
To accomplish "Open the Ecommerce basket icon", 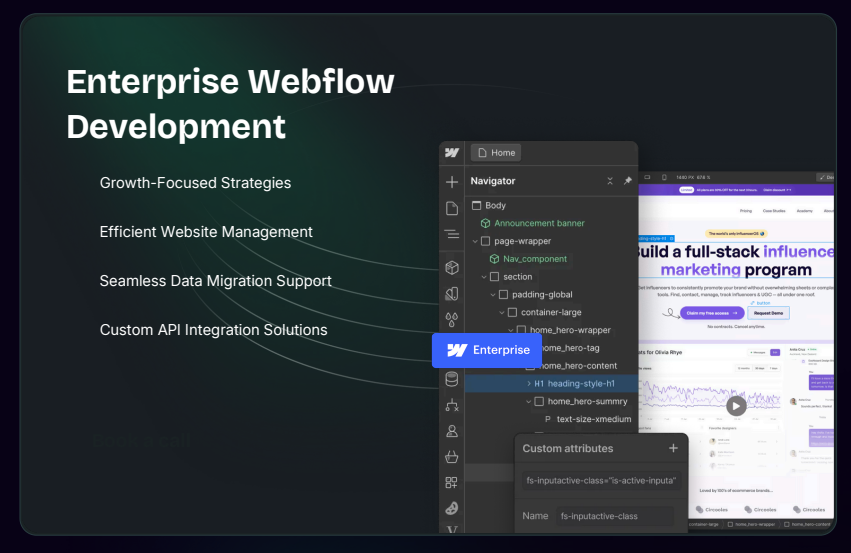I will (452, 457).
